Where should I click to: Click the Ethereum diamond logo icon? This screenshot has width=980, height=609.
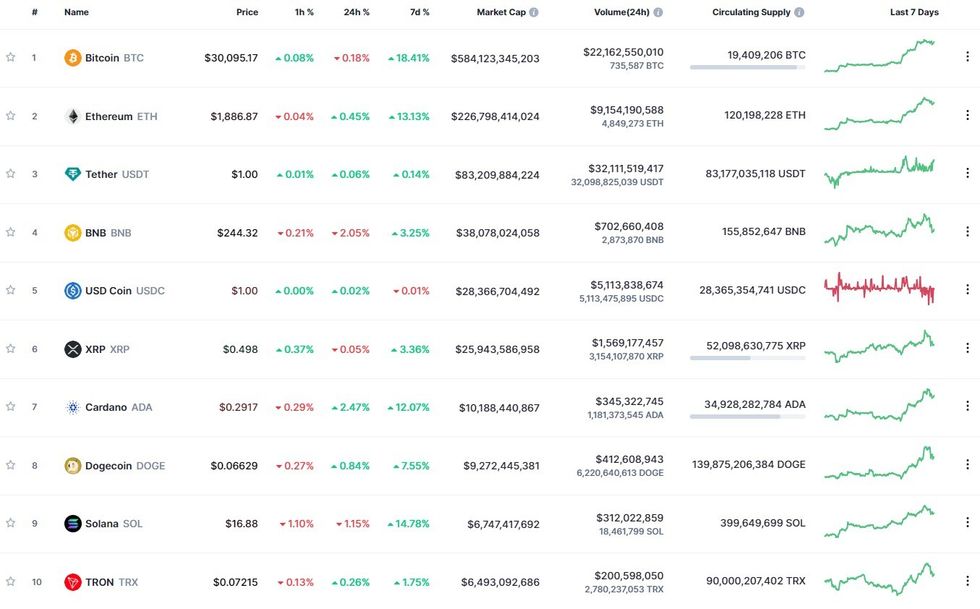tap(73, 116)
